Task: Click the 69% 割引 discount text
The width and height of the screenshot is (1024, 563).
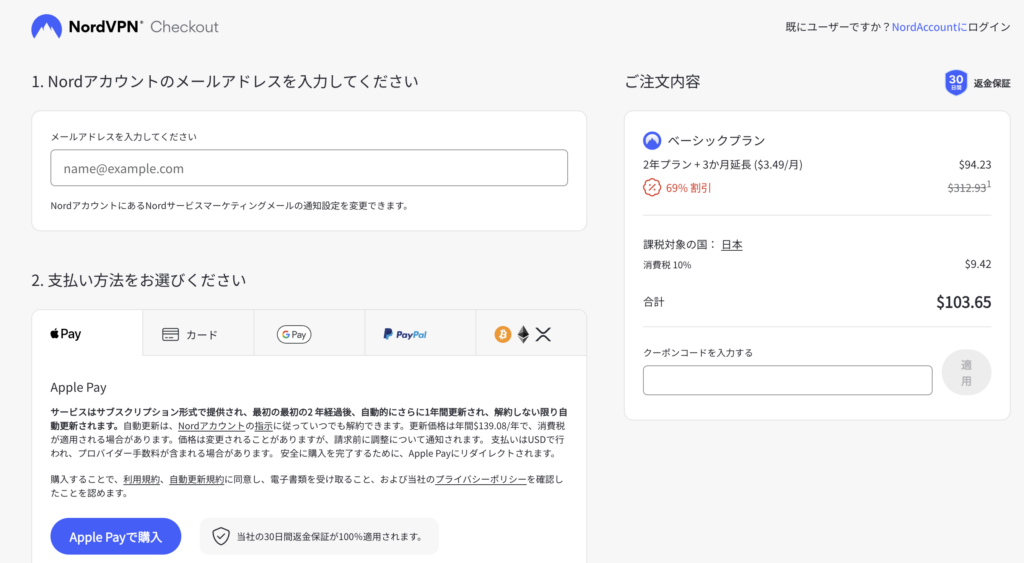Action: click(688, 188)
